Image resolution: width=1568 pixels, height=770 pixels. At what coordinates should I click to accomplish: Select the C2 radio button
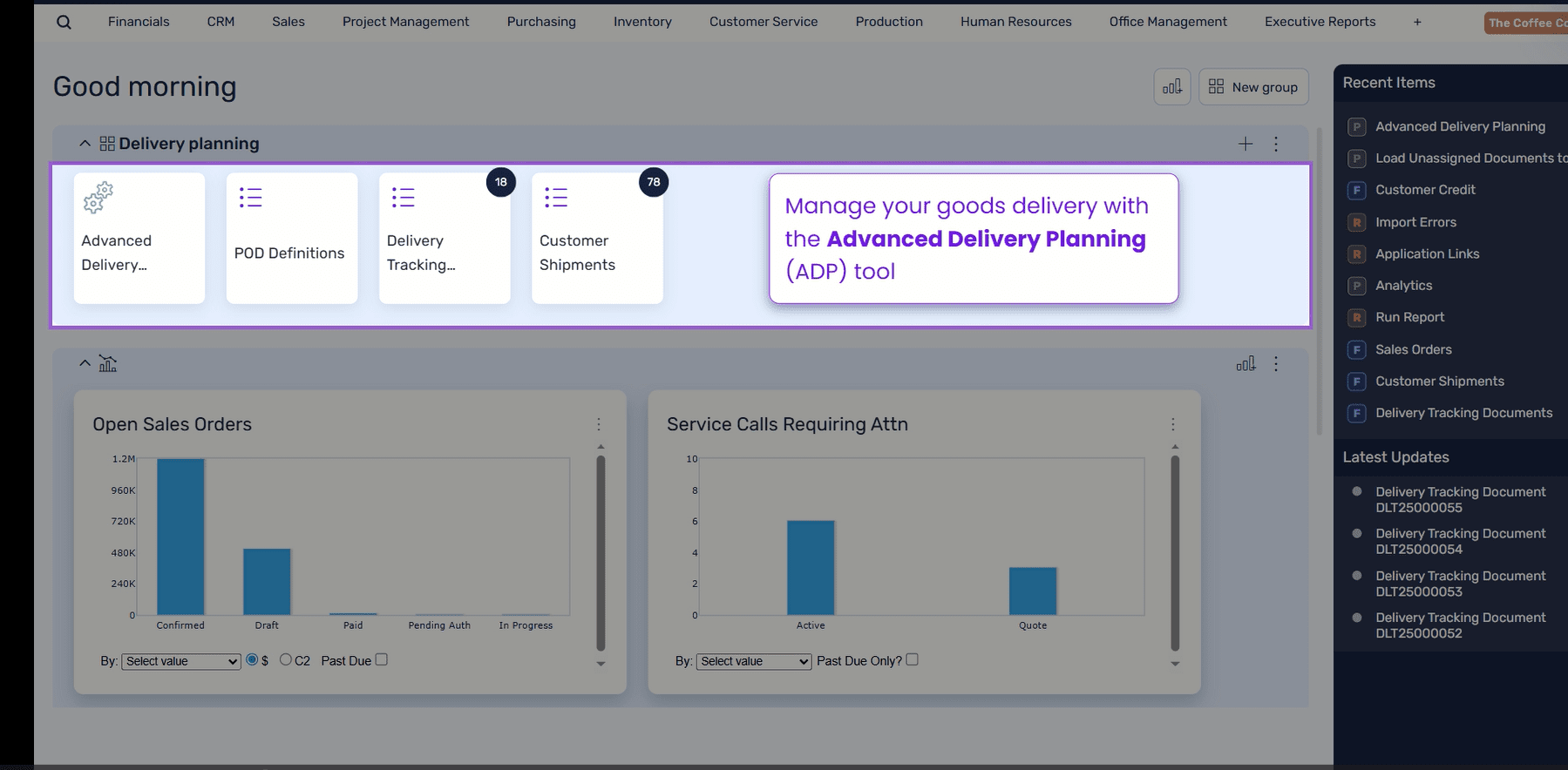(285, 659)
